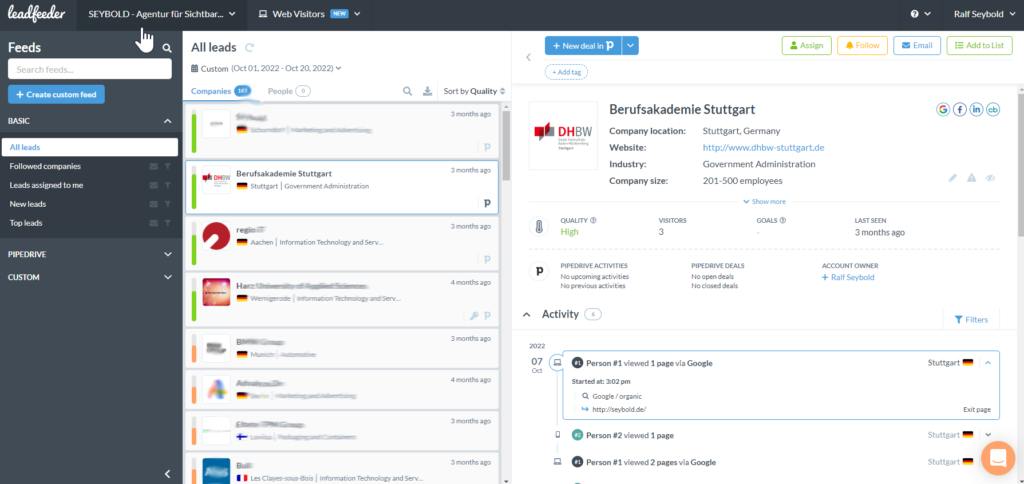The height and width of the screenshot is (484, 1024).
Task: Open the Intercom chat bubble
Action: point(997,457)
